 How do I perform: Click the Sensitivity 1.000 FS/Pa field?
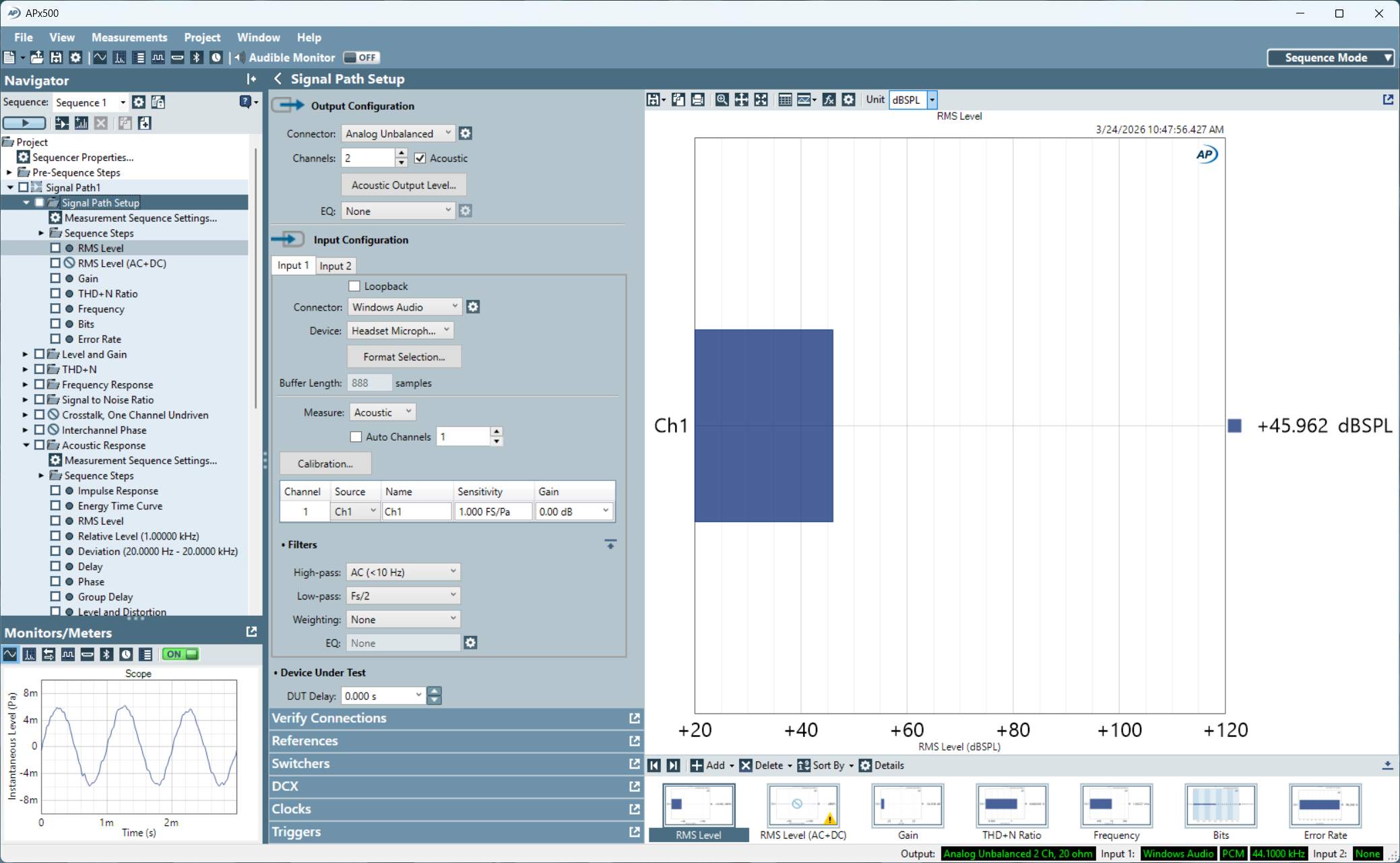click(x=493, y=511)
